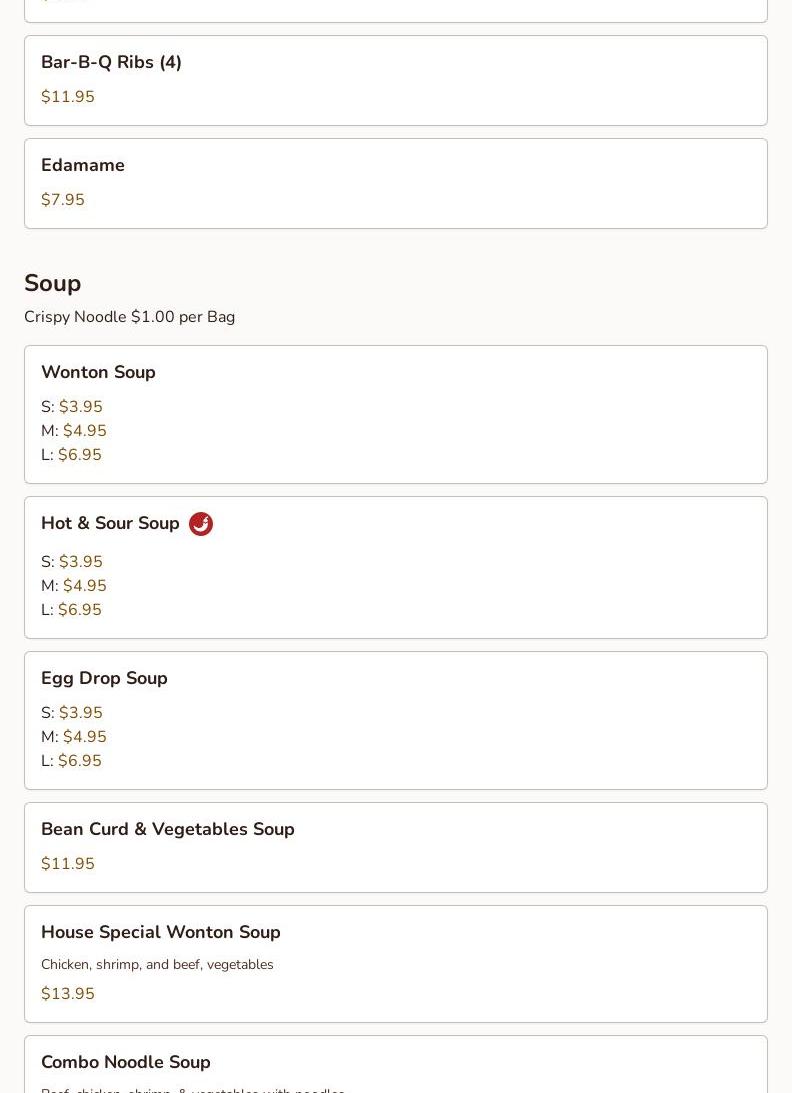Open the Combo Noodle Soup item
Image resolution: width=792 pixels, height=1093 pixels.
click(x=126, y=1062)
